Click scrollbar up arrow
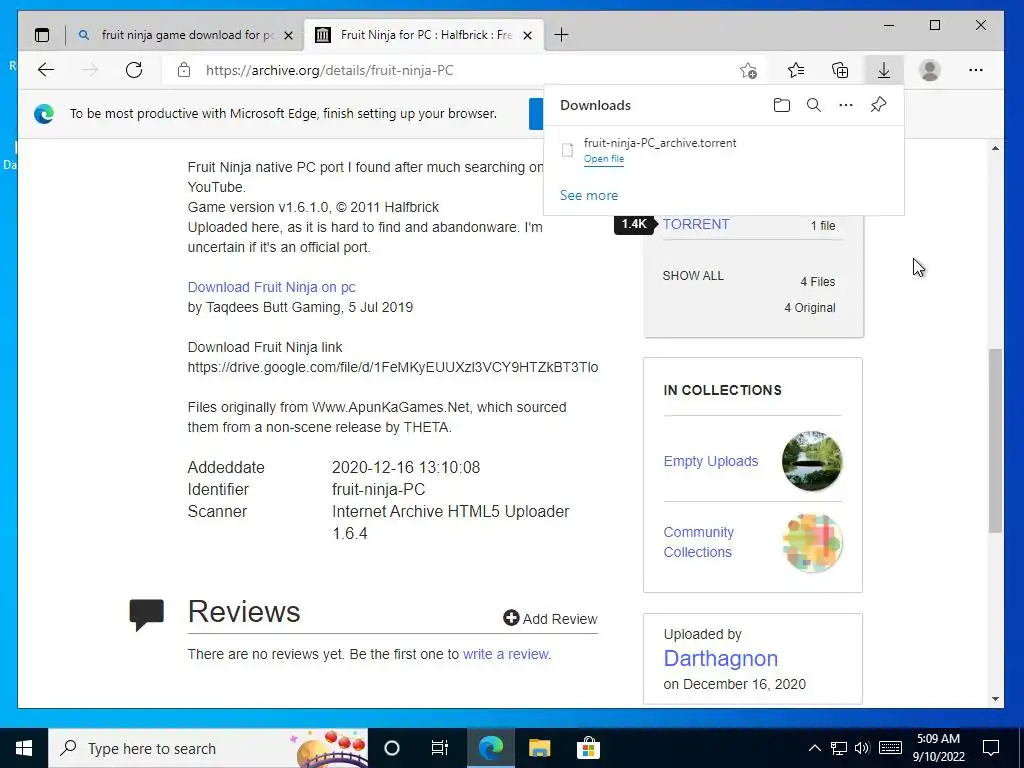This screenshot has width=1024, height=768. click(995, 148)
